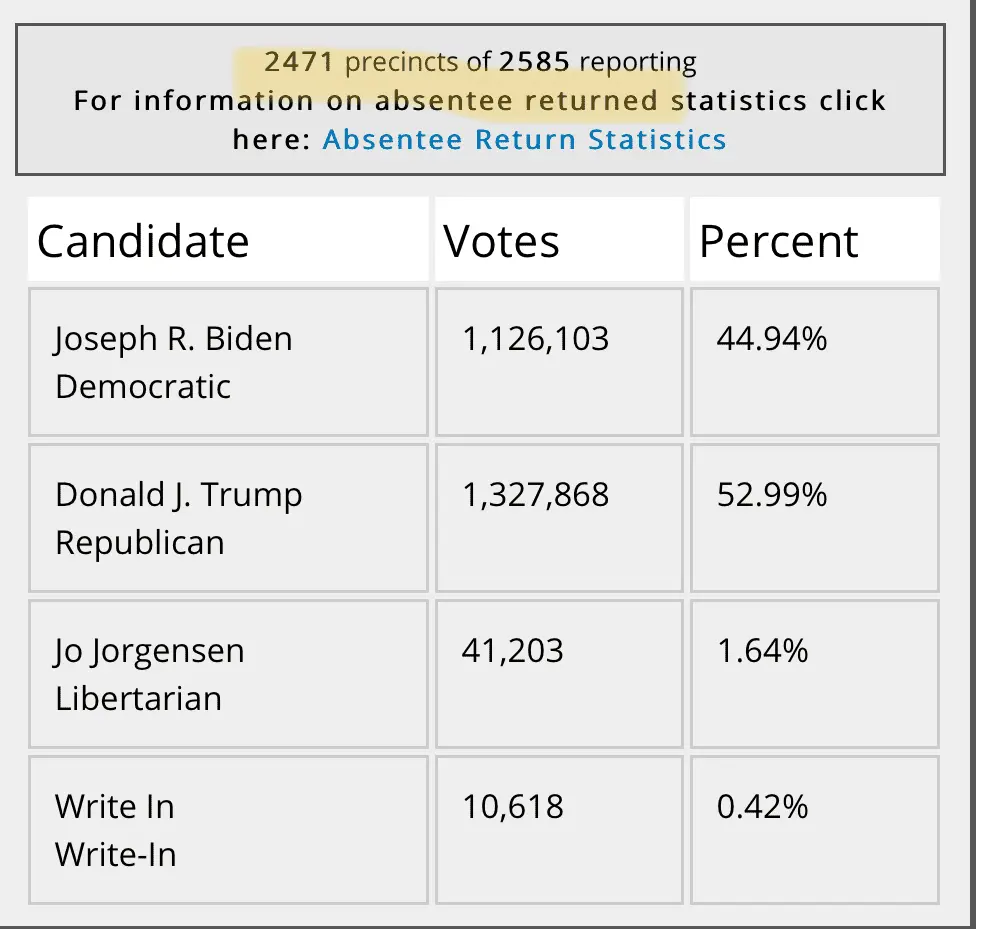Click Trump's vote count 1,327,868

(x=535, y=495)
